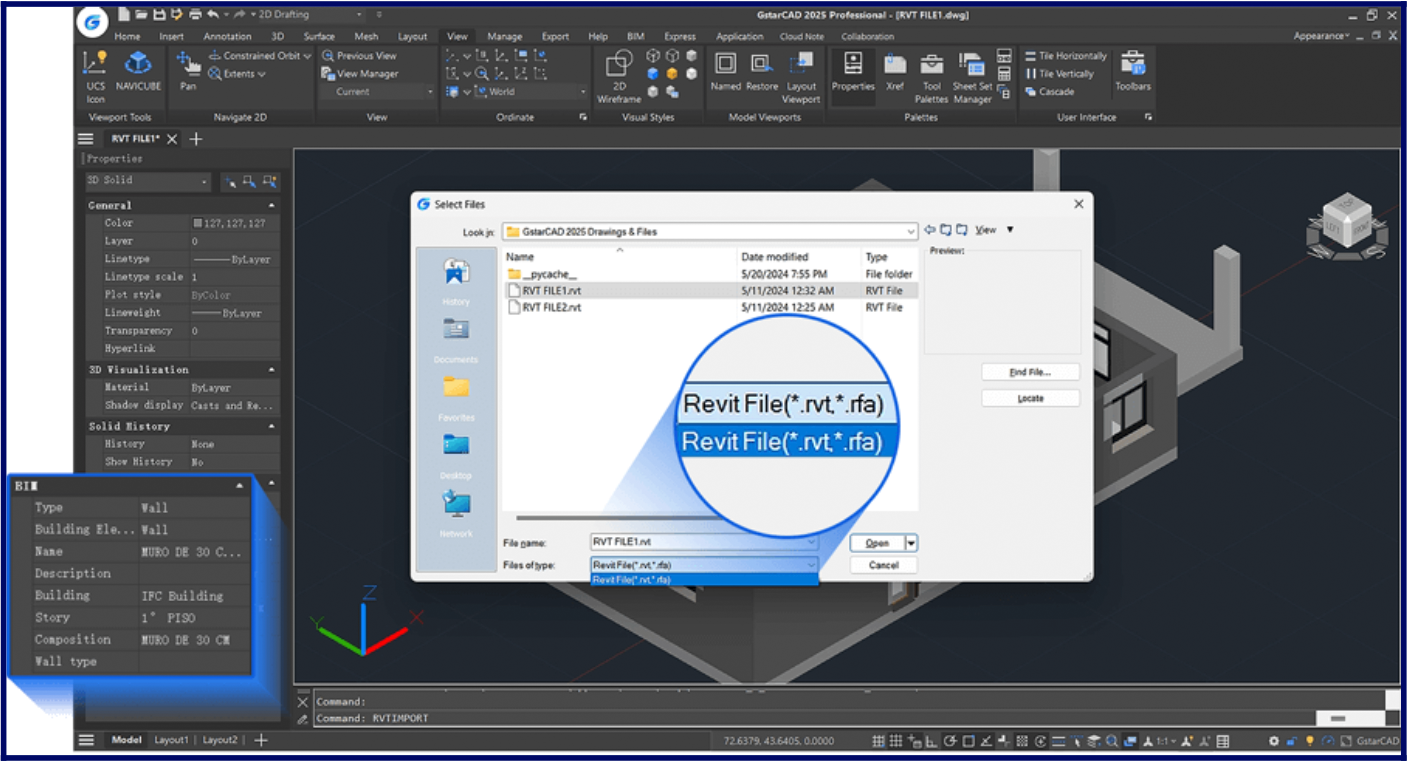Click Tile Horizontally
1410x762 pixels.
1066,56
